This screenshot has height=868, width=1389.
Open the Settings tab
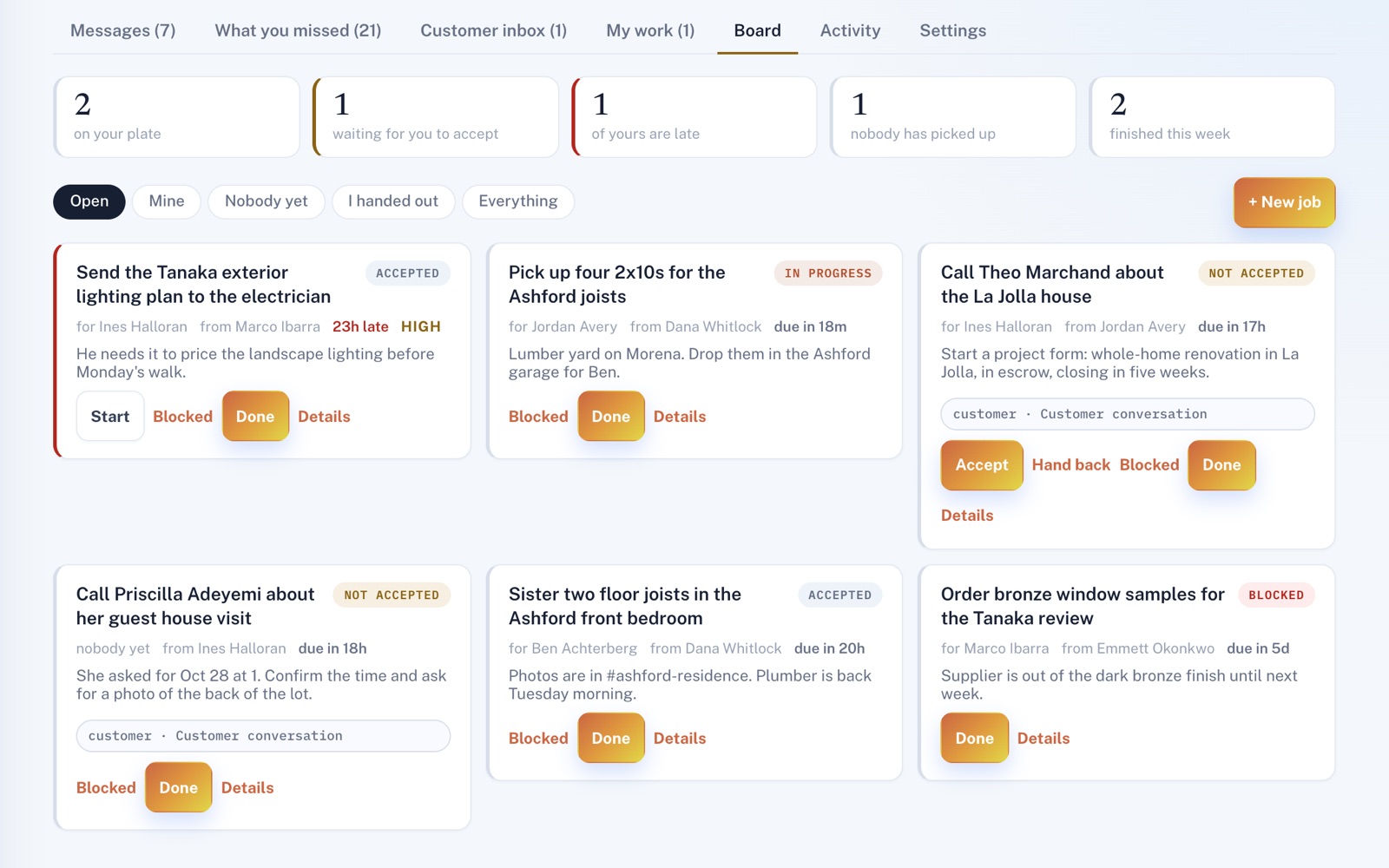952,30
